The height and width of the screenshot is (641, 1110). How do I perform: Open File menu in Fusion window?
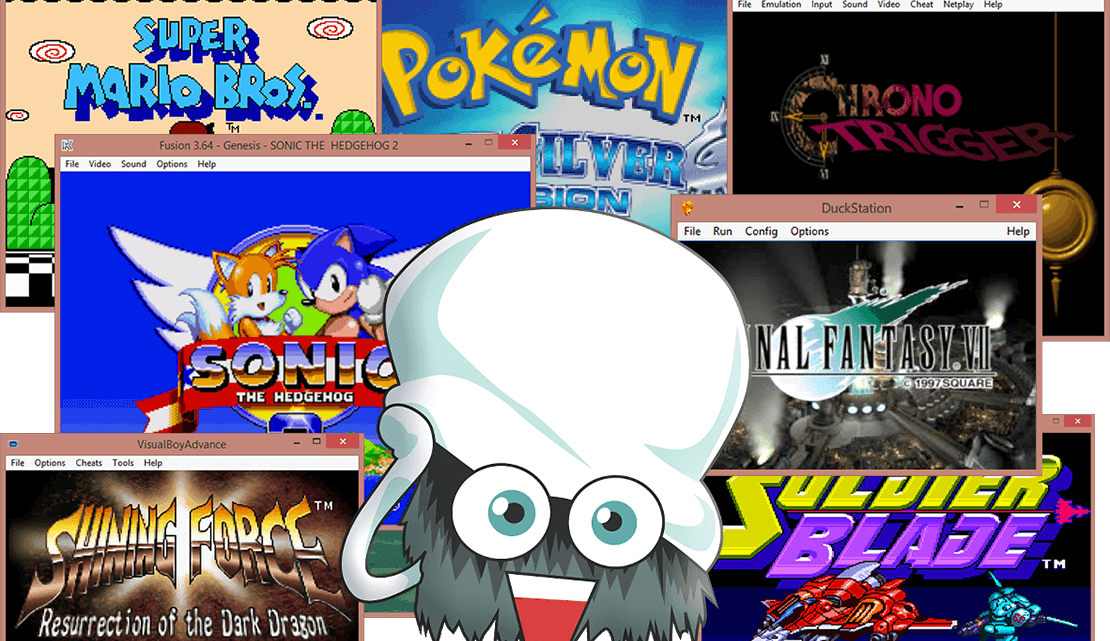tap(72, 164)
